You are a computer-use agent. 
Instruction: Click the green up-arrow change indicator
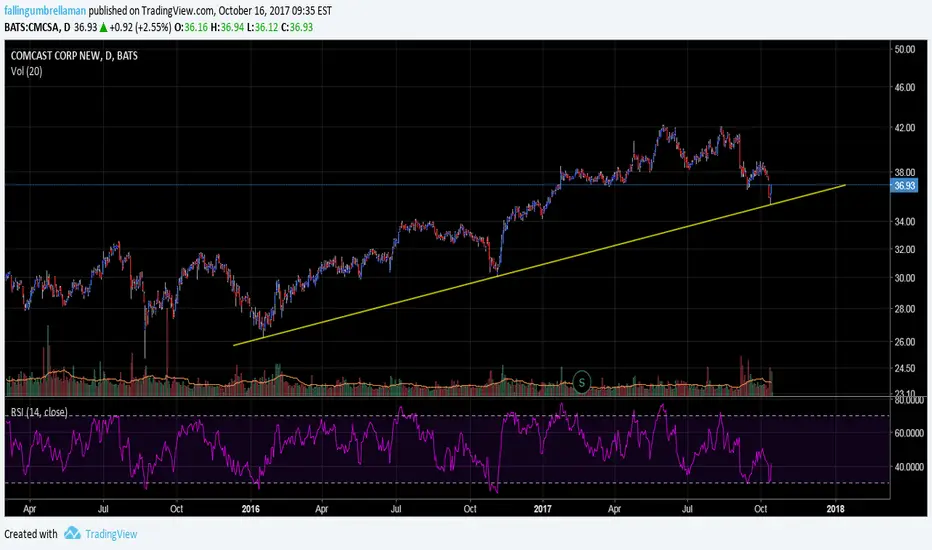[x=103, y=27]
